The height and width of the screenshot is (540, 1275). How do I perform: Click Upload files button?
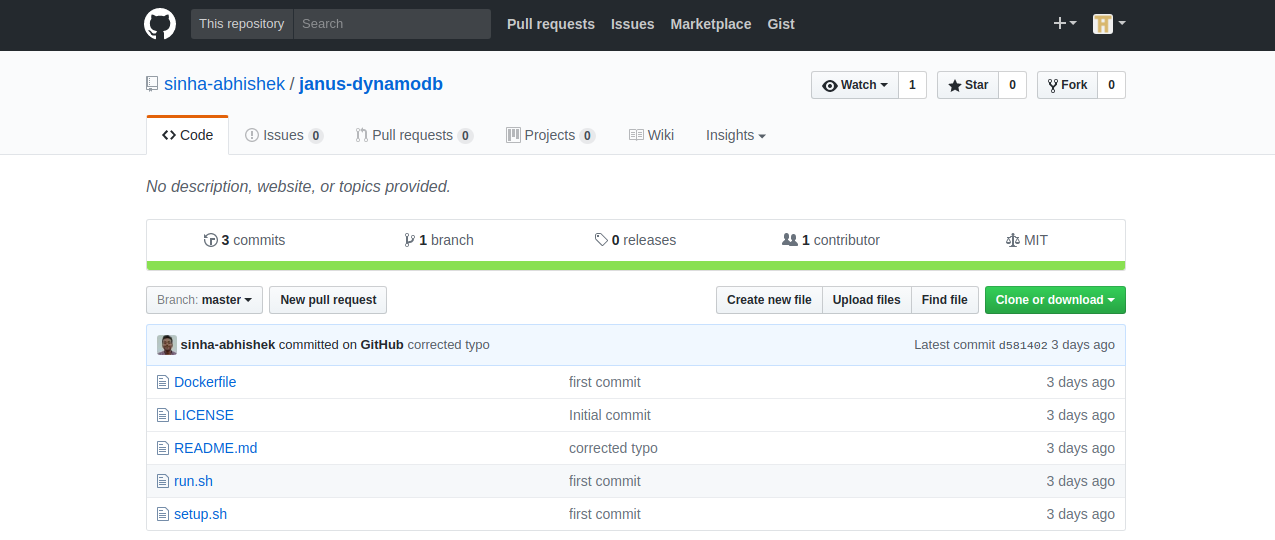click(866, 300)
